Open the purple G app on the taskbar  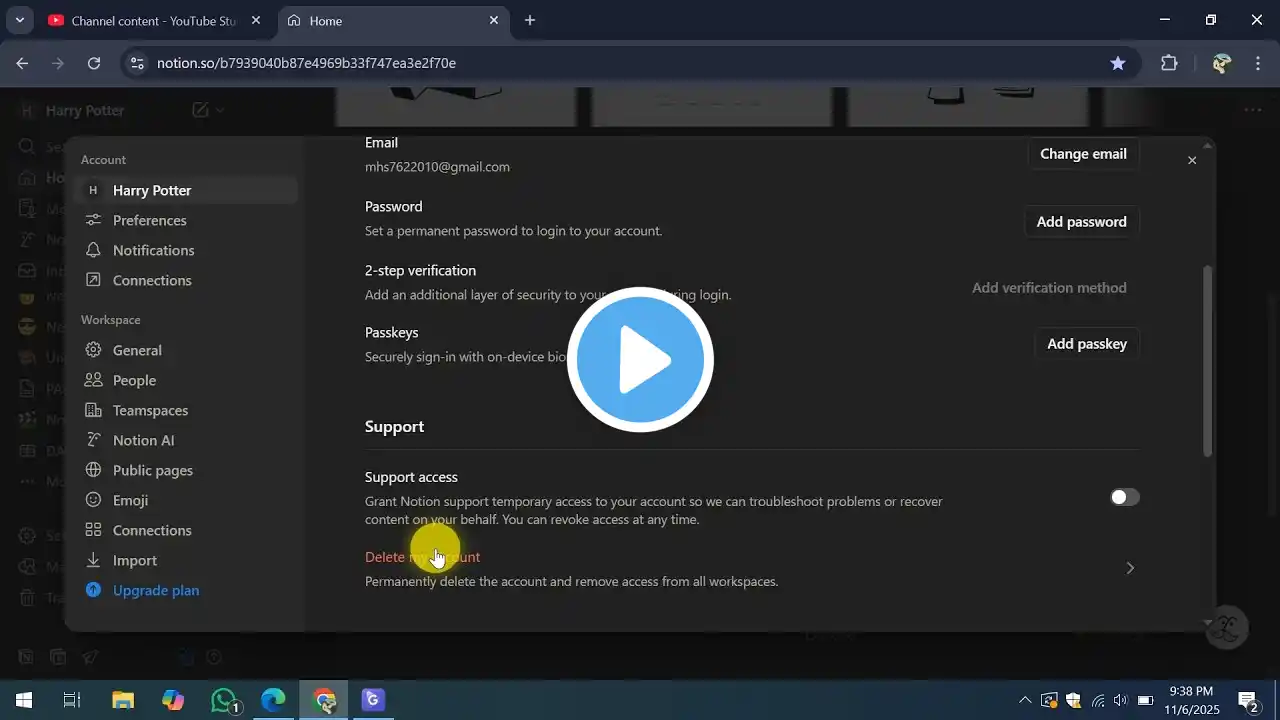tap(373, 700)
